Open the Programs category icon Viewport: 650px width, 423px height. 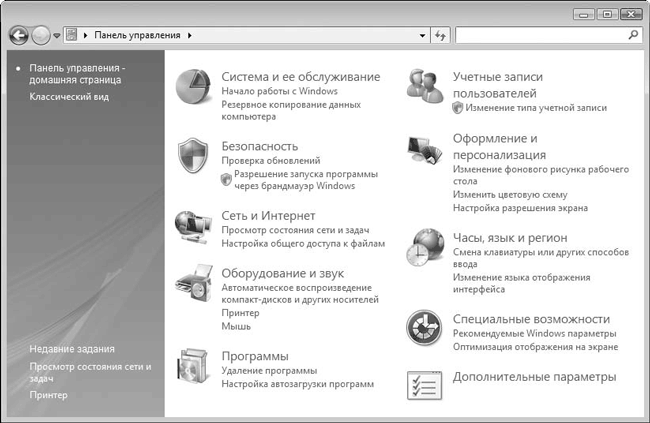[194, 367]
